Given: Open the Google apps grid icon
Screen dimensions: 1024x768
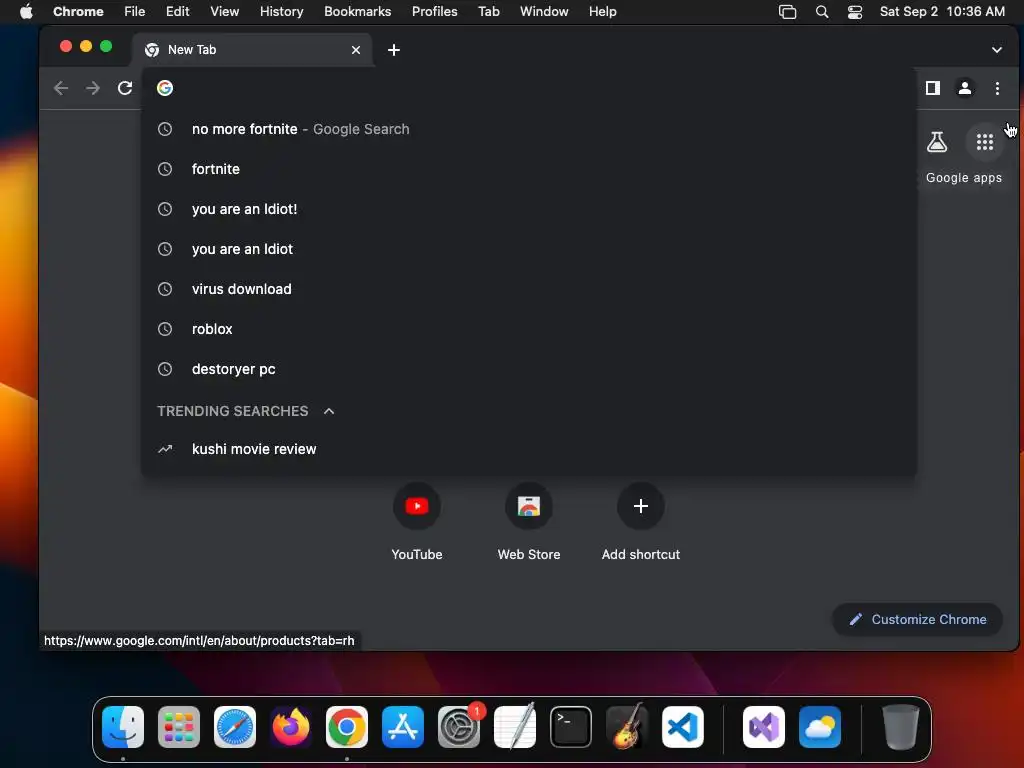Looking at the screenshot, I should tap(985, 142).
